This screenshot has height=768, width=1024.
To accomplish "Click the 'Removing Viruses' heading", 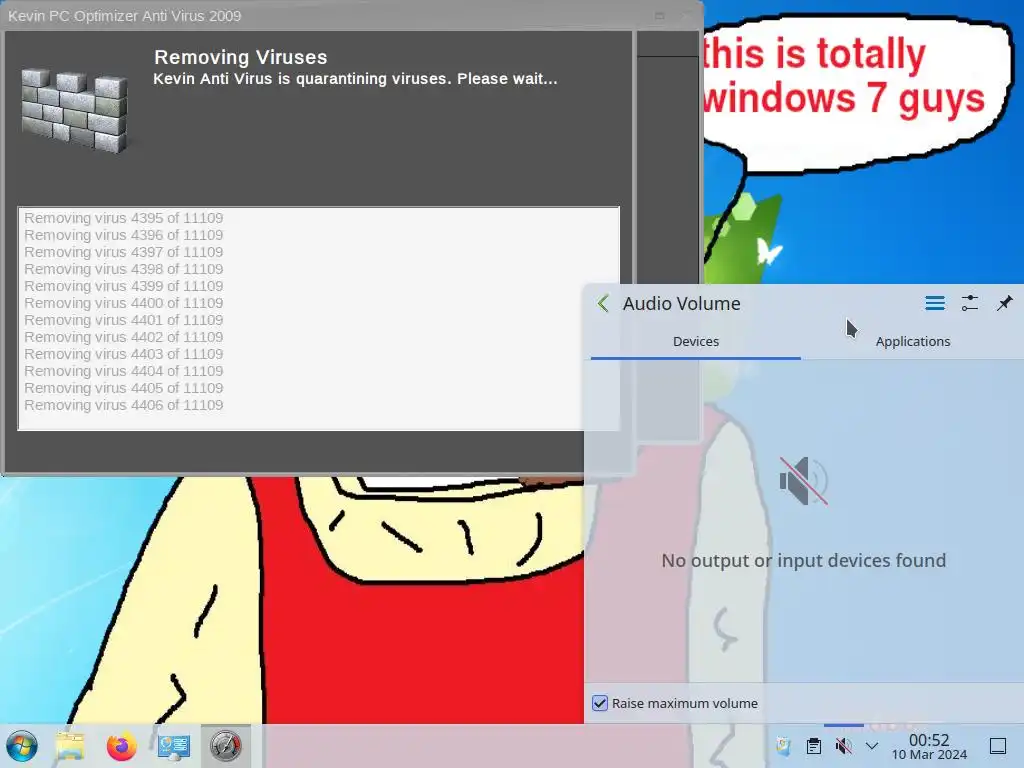I will pyautogui.click(x=240, y=57).
